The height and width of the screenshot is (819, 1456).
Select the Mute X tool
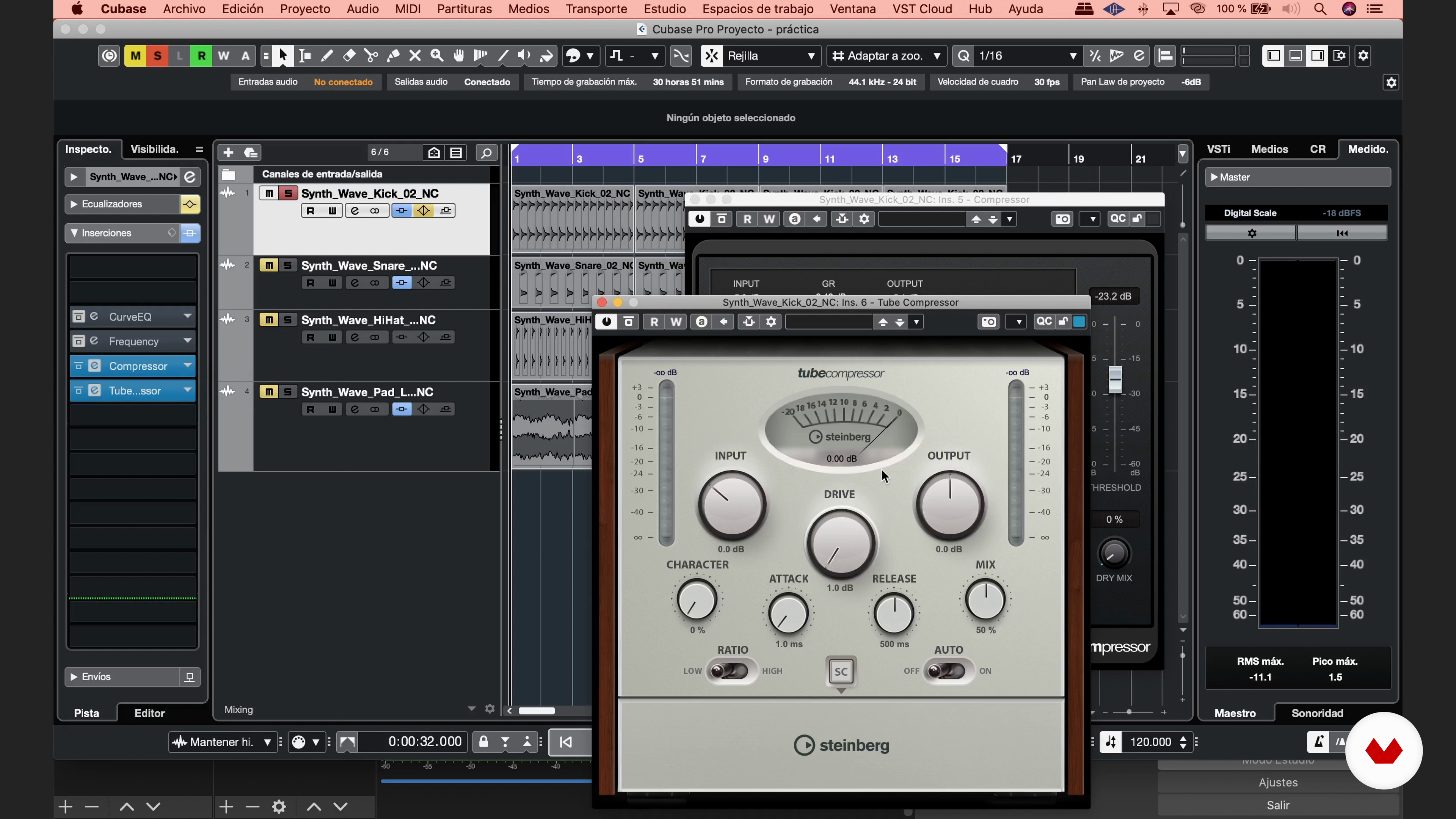coord(415,55)
